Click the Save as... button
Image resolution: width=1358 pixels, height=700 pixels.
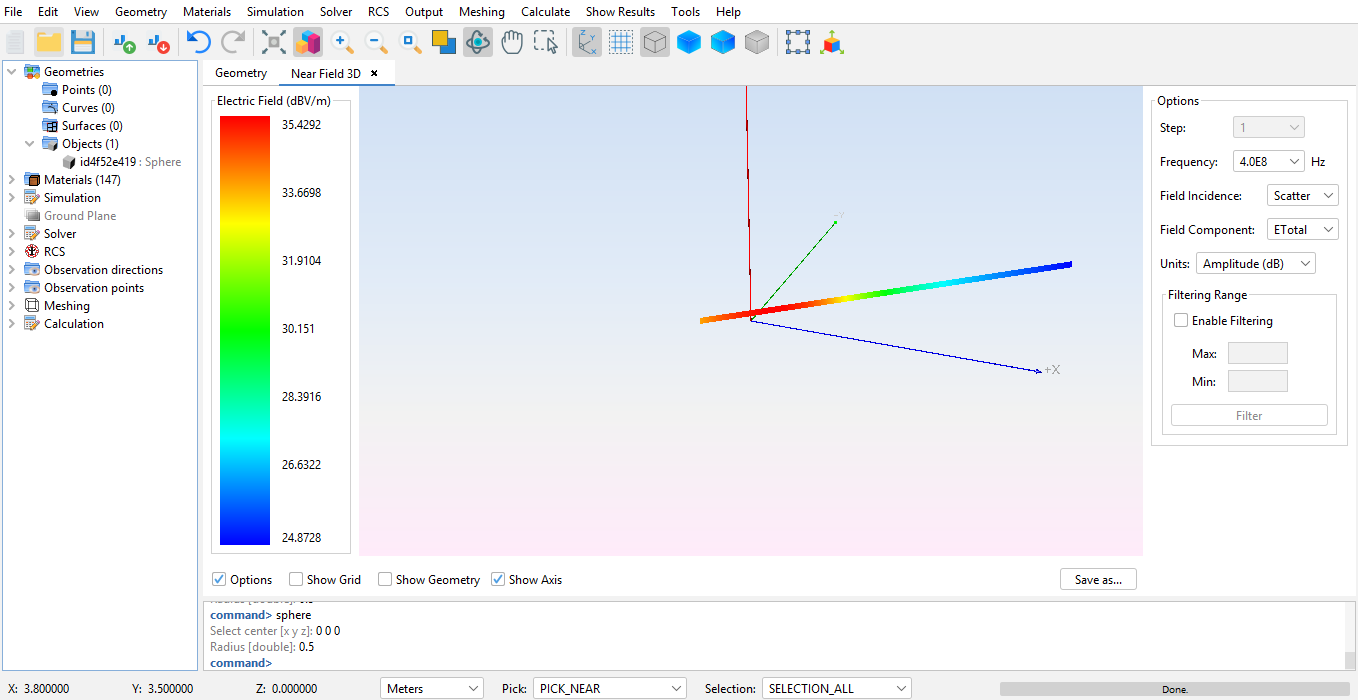tap(1098, 580)
